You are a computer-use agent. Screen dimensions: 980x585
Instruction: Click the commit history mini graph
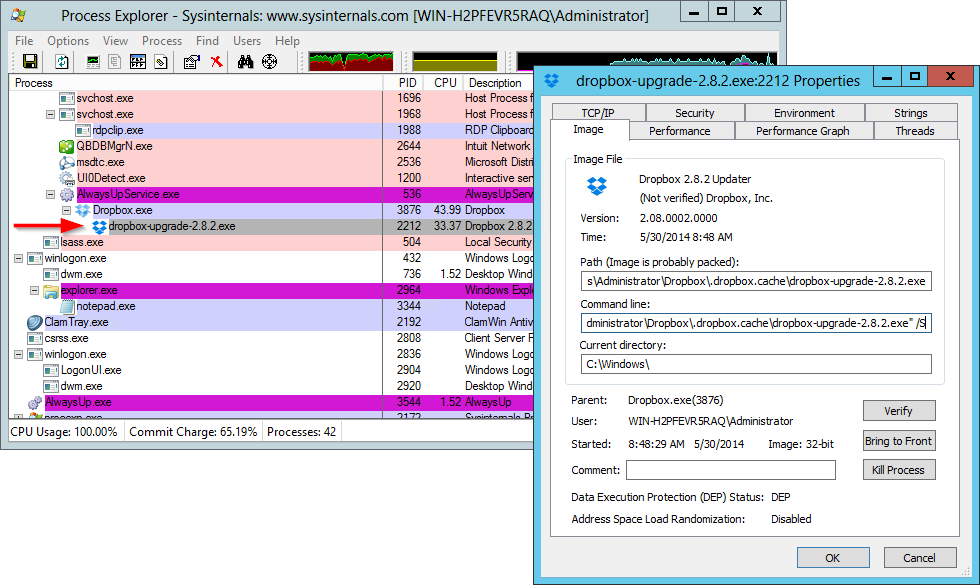[455, 61]
